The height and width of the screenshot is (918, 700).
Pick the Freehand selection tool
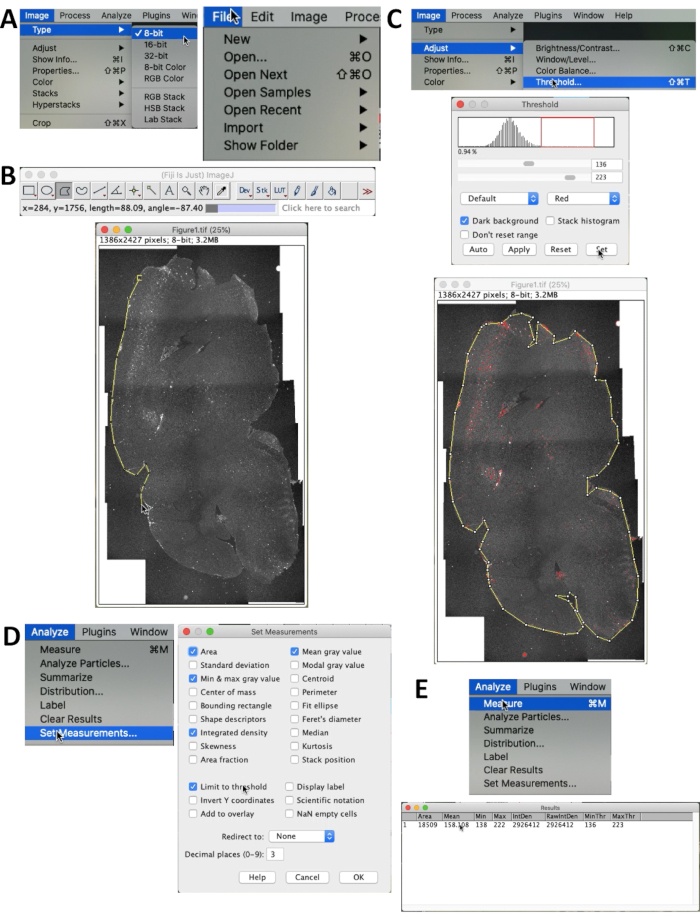click(82, 190)
